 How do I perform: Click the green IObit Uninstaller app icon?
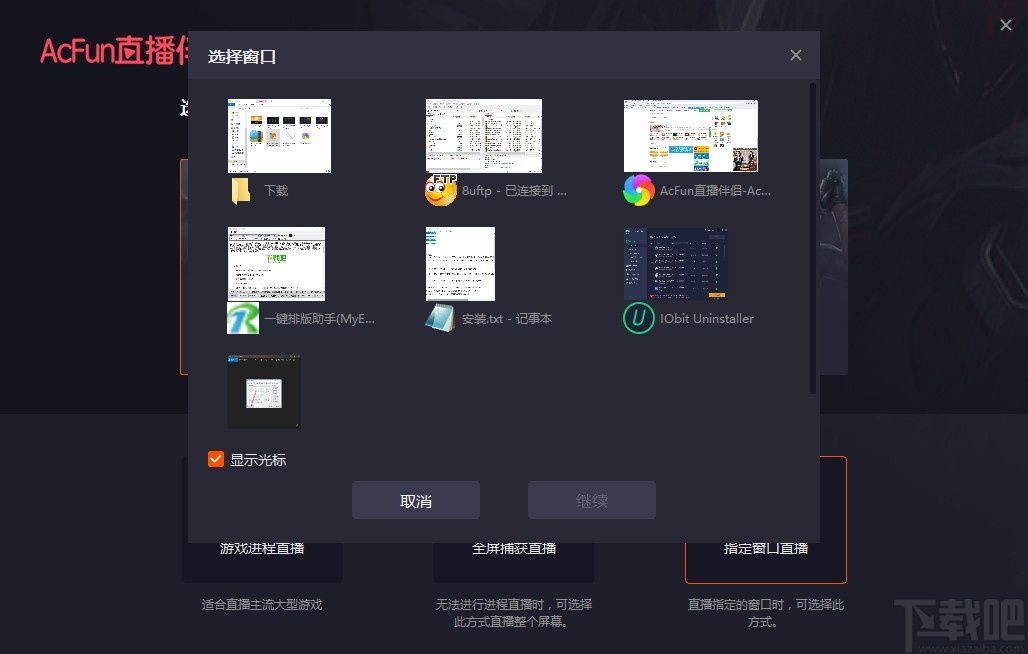click(638, 318)
